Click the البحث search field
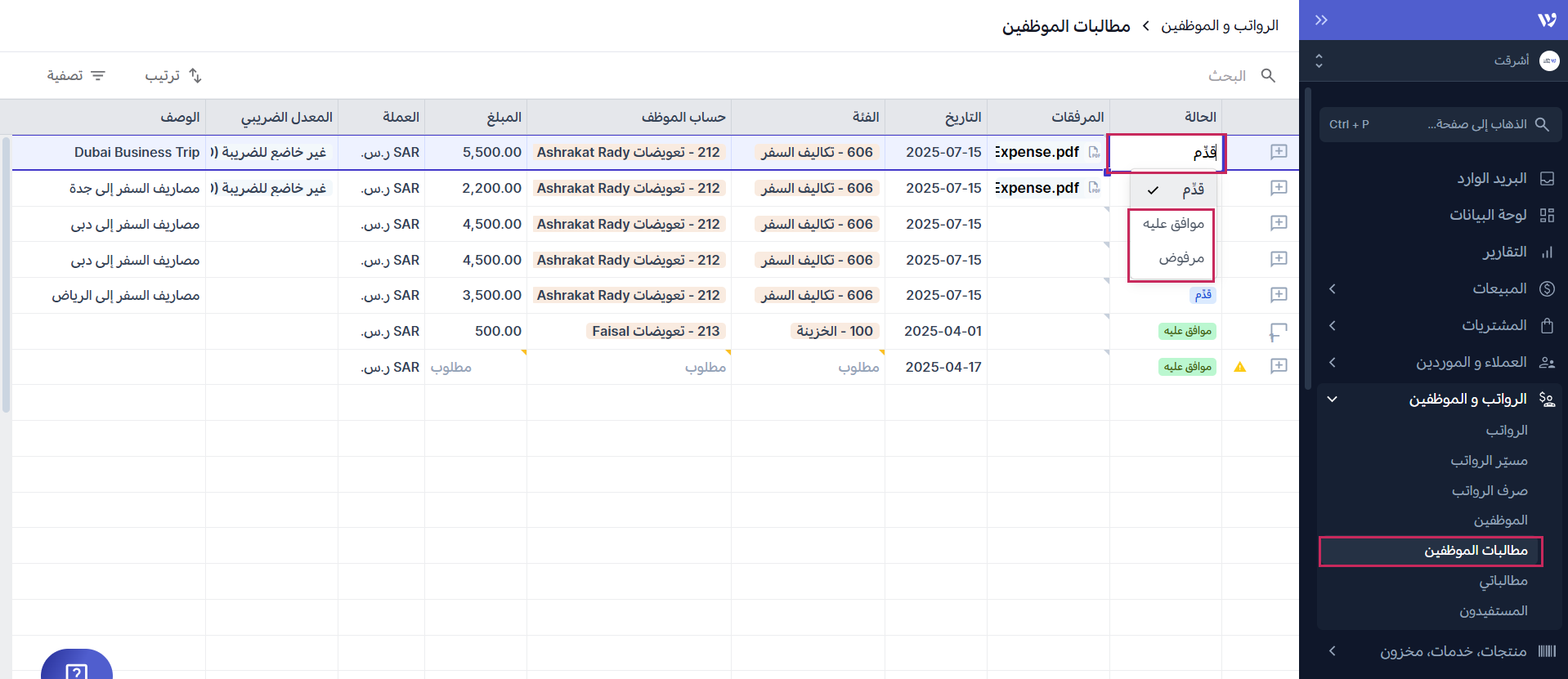Viewport: 1568px width, 679px height. point(1226,75)
